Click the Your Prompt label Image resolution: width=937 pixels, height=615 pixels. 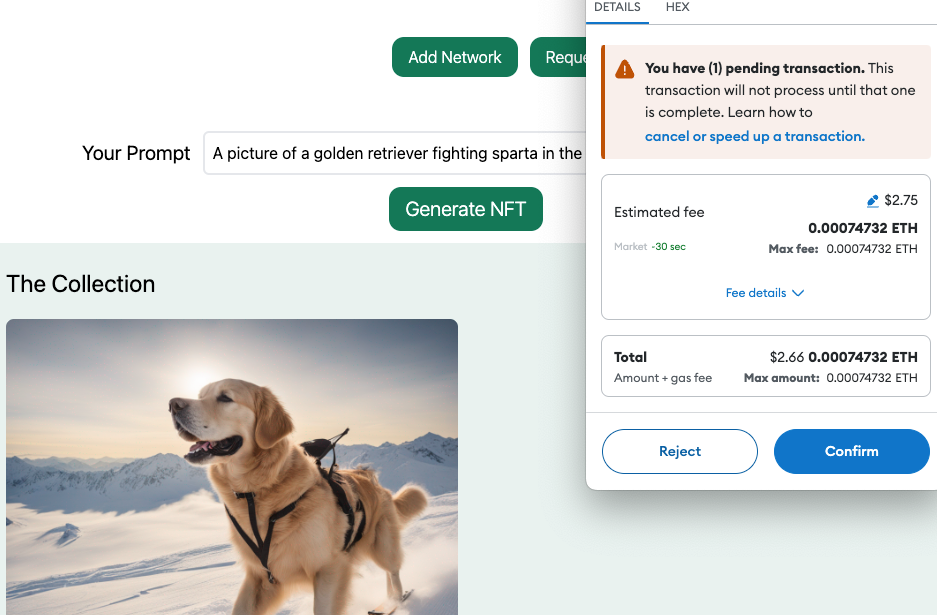136,153
